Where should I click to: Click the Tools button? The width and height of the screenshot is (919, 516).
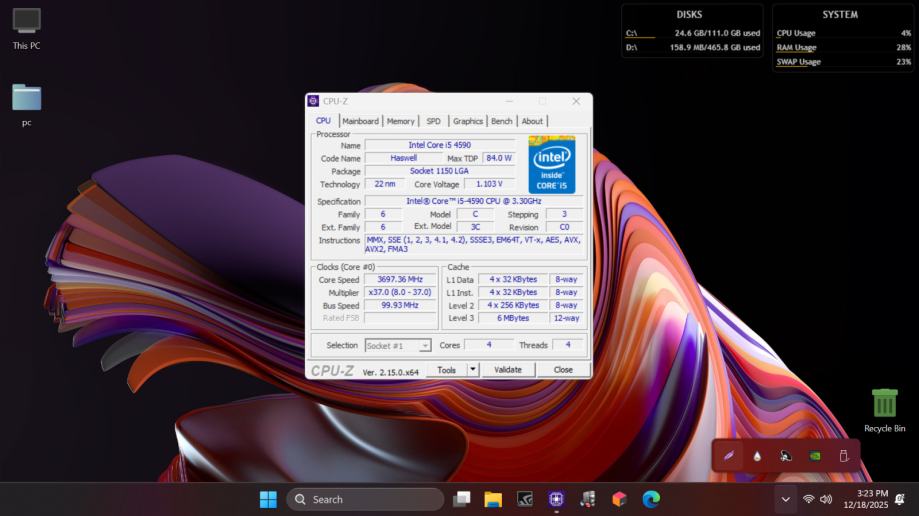(446, 369)
